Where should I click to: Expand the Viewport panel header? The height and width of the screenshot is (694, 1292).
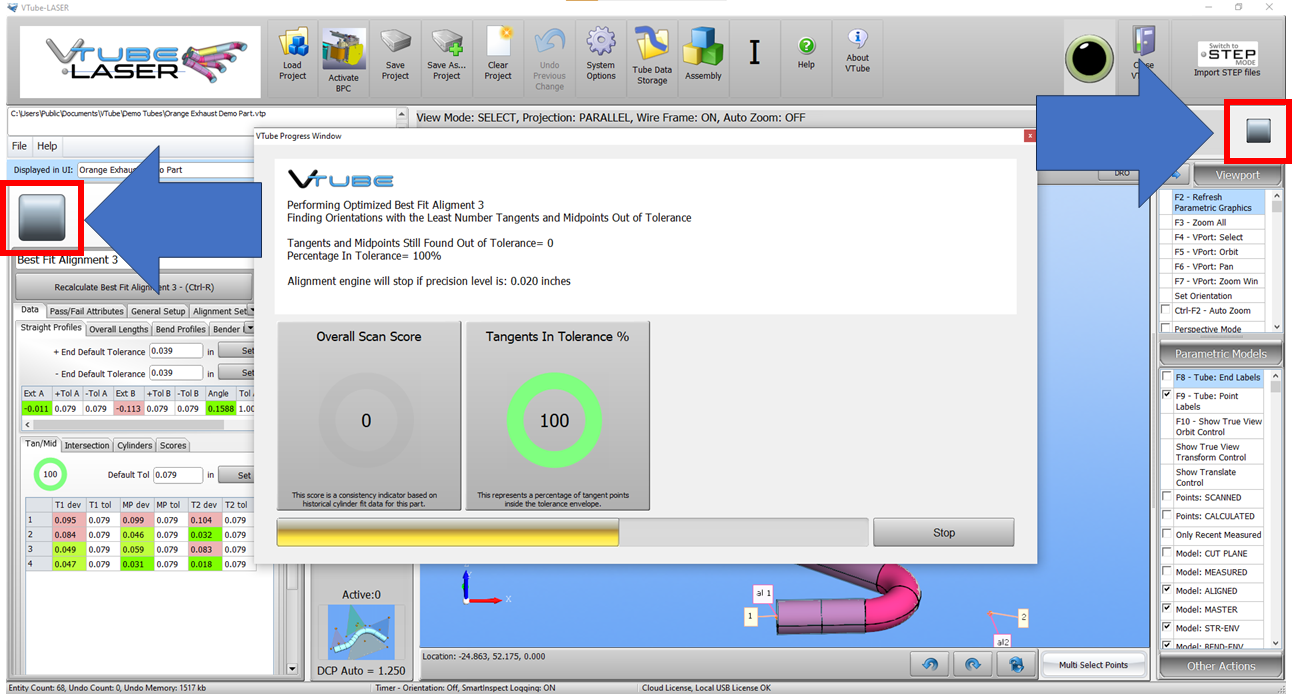1237,175
